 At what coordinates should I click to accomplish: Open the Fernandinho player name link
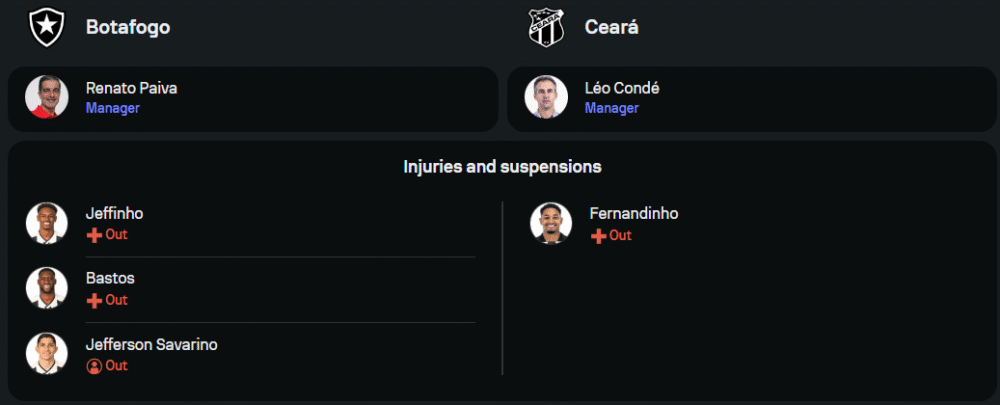(634, 214)
